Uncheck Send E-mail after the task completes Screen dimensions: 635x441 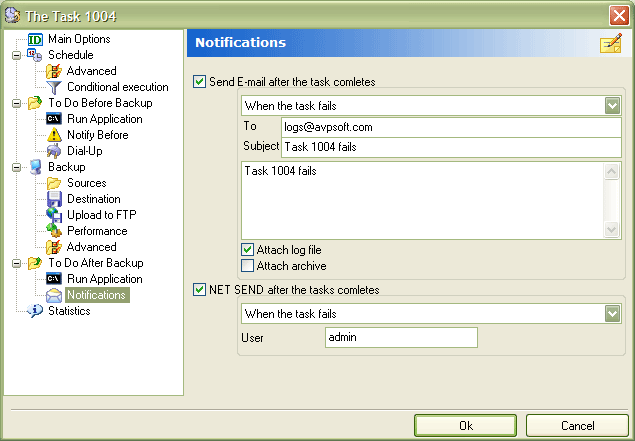199,81
